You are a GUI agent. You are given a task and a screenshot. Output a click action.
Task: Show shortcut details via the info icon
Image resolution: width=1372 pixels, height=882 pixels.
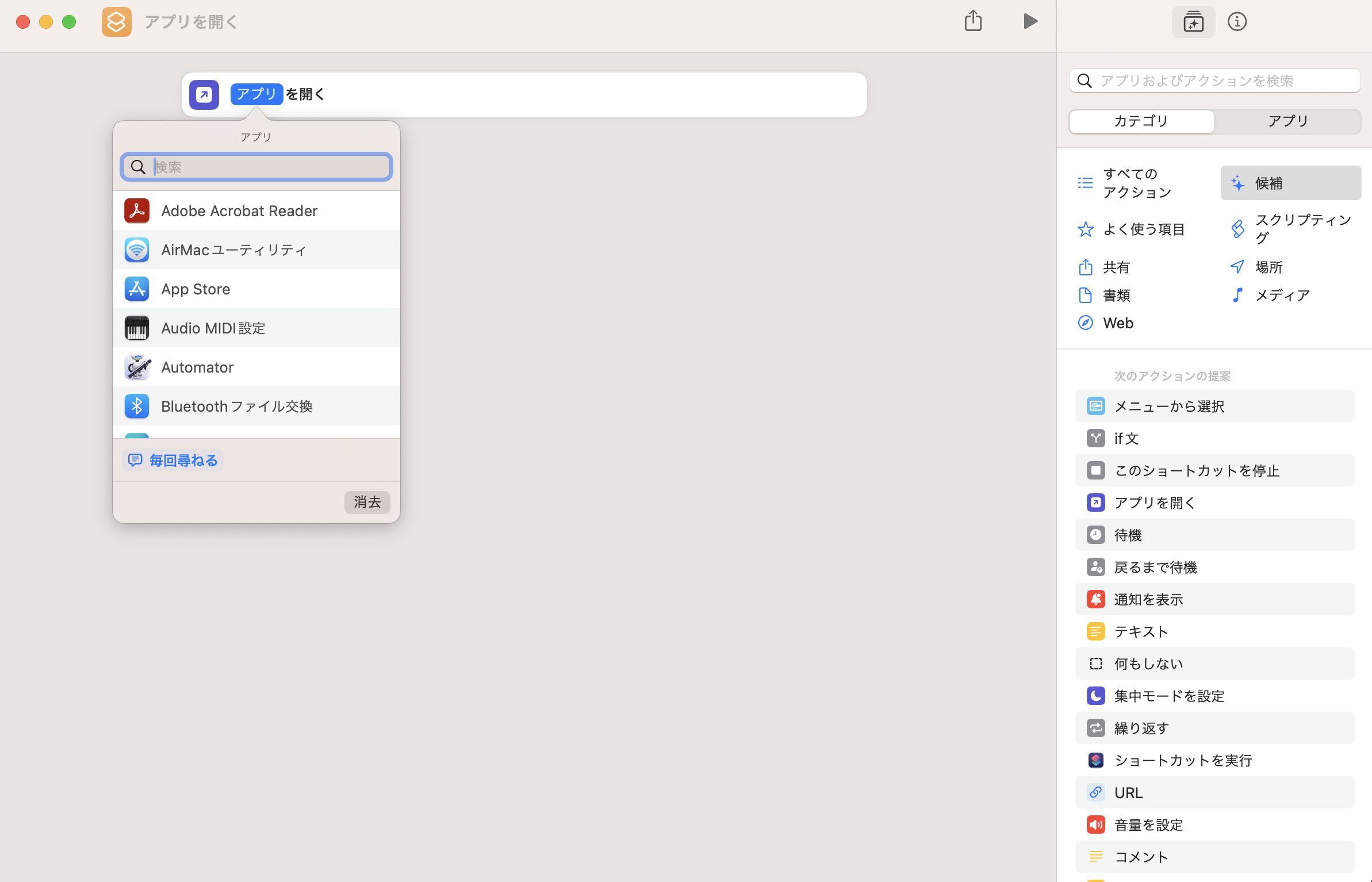pyautogui.click(x=1237, y=22)
